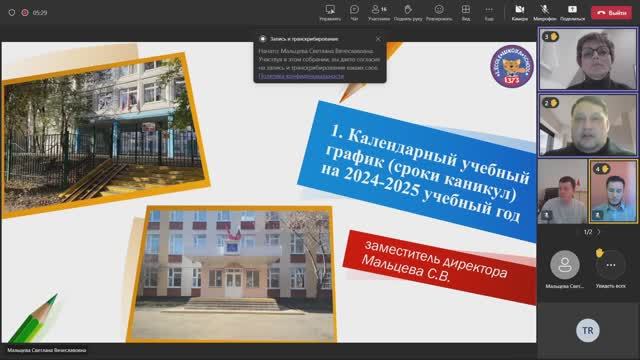Open the Ещё more options menu
This screenshot has width=640, height=360.
489,12
